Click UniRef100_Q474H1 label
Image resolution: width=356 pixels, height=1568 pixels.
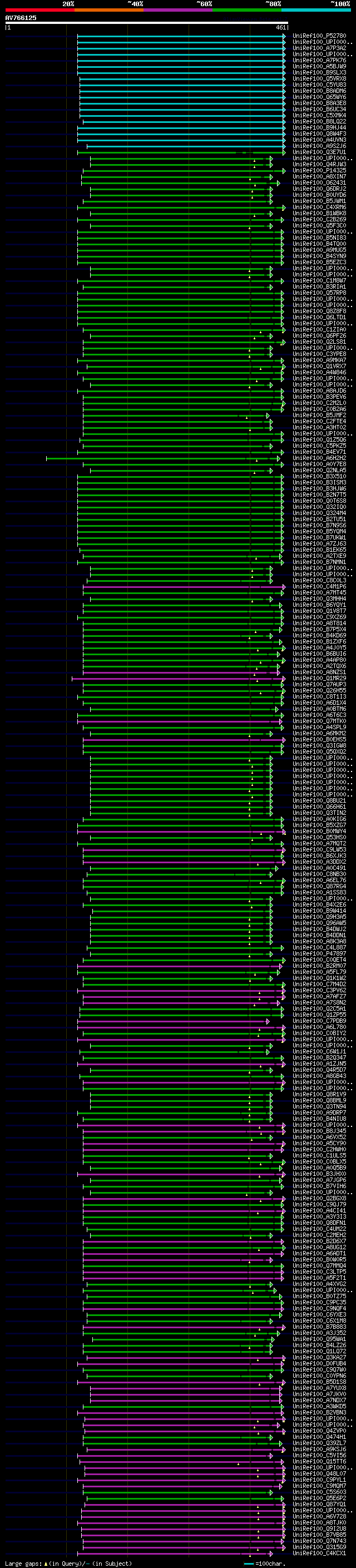click(x=319, y=1437)
